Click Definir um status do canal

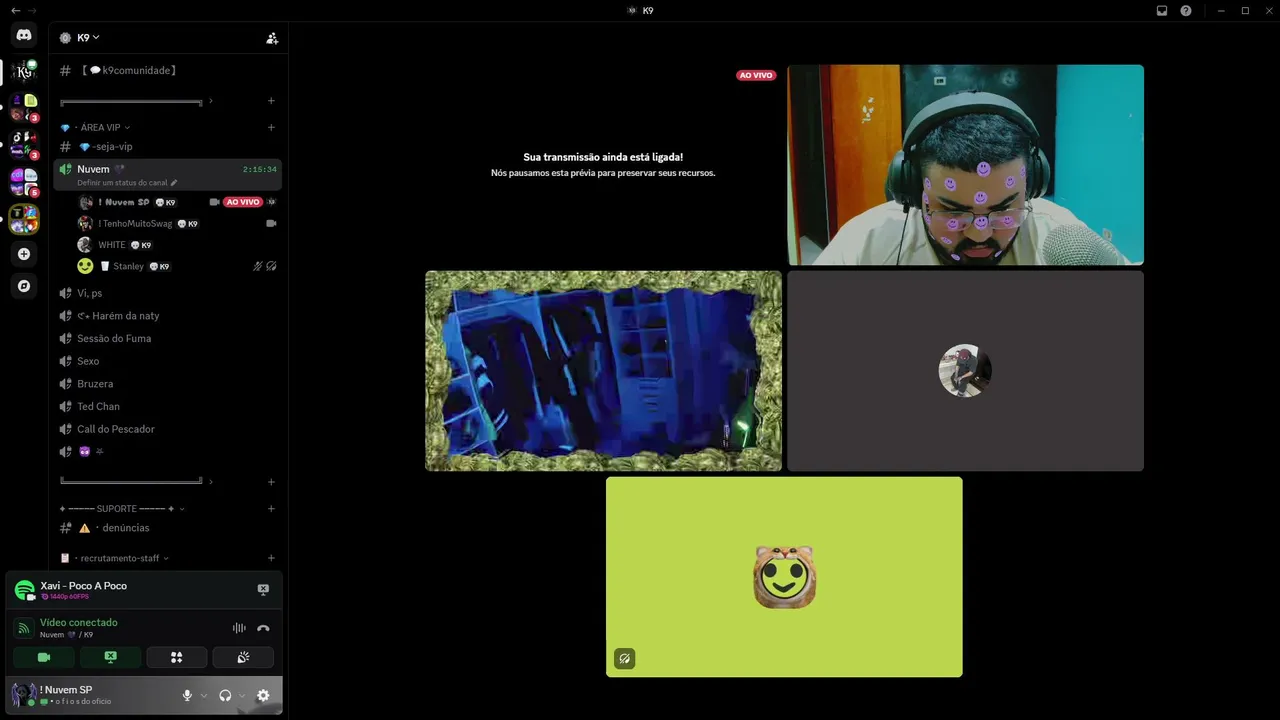122,183
